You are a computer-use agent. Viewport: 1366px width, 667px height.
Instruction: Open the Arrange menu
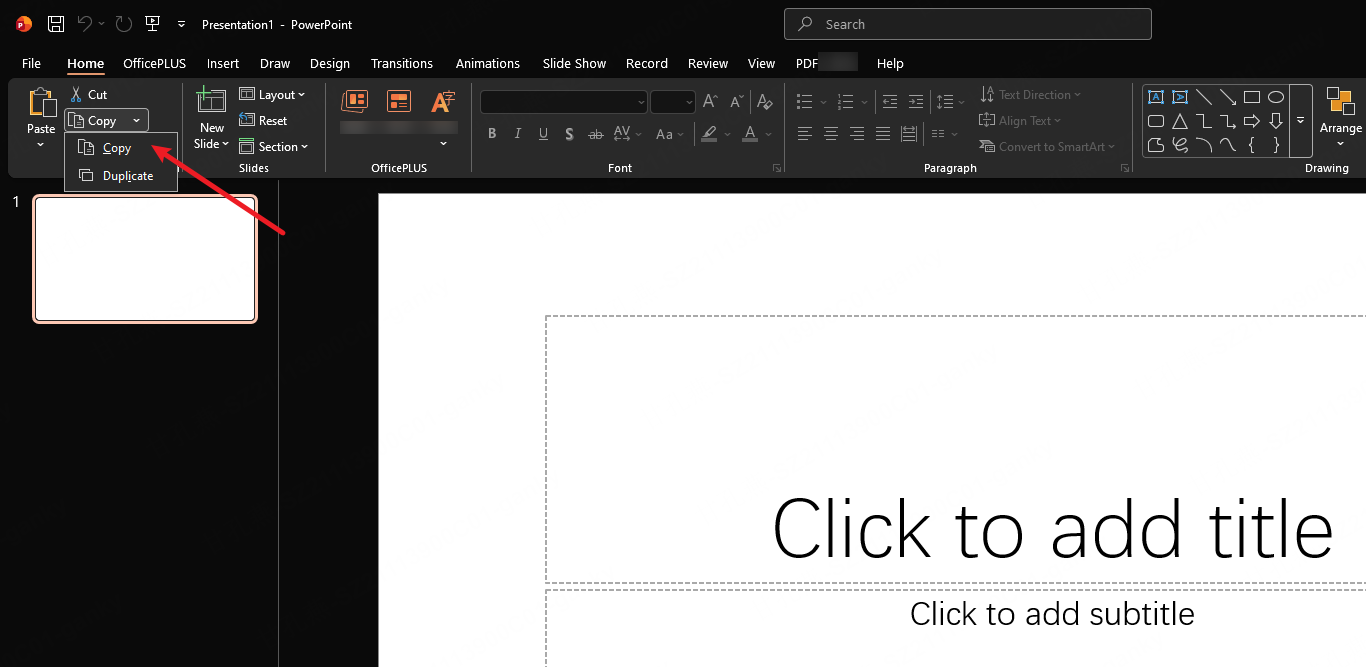point(1340,117)
